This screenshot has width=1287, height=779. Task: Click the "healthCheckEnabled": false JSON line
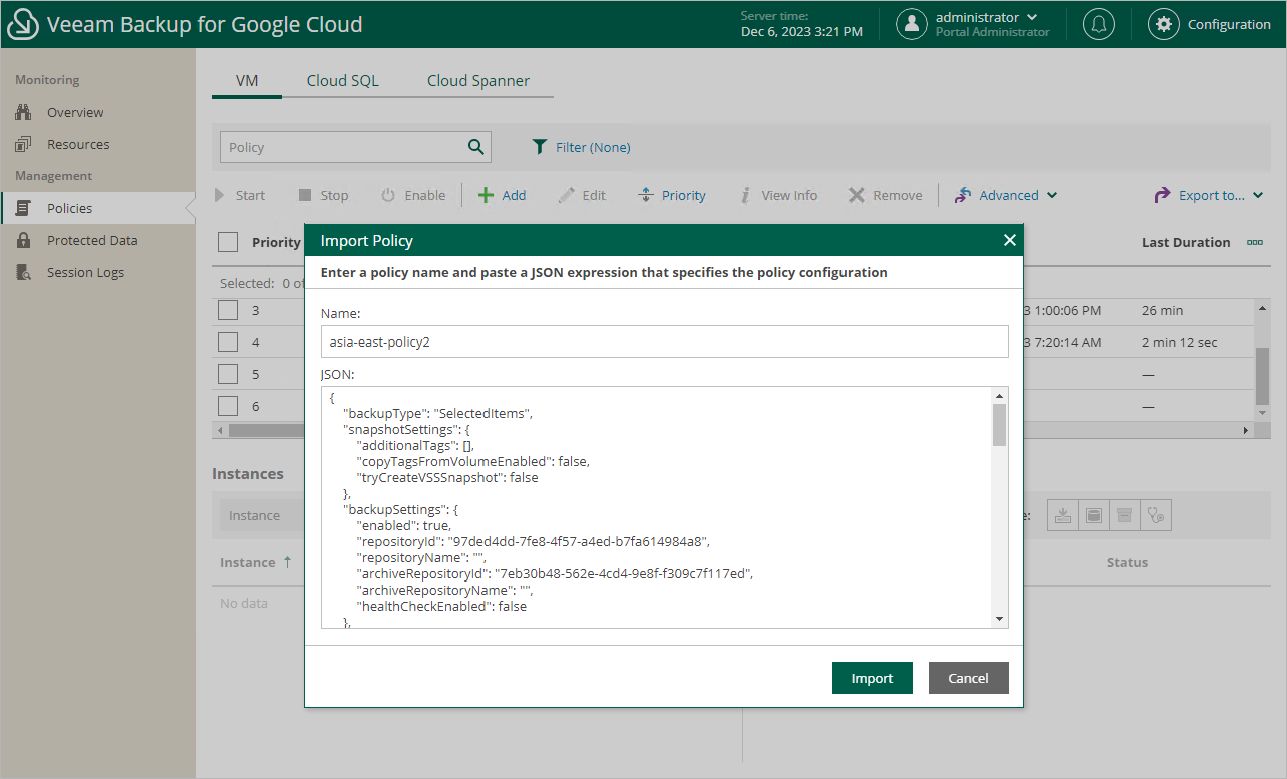pyautogui.click(x=442, y=606)
